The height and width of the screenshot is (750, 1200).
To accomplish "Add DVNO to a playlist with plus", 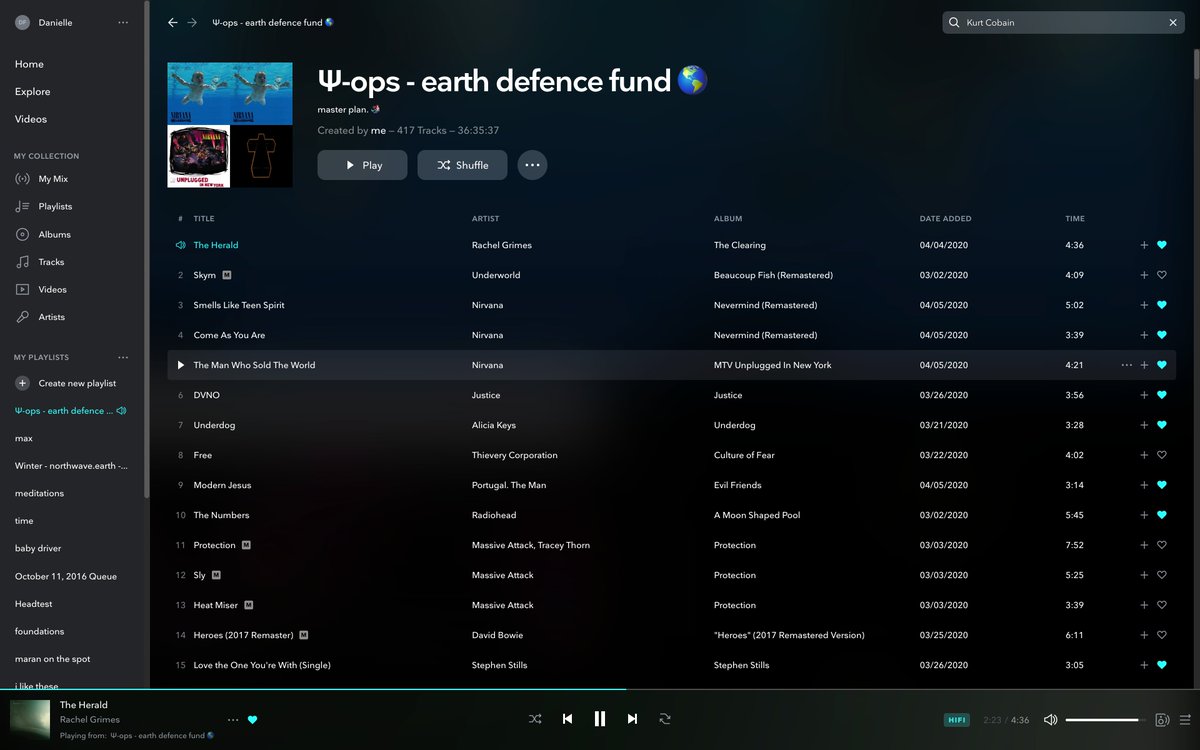I will pos(1144,395).
